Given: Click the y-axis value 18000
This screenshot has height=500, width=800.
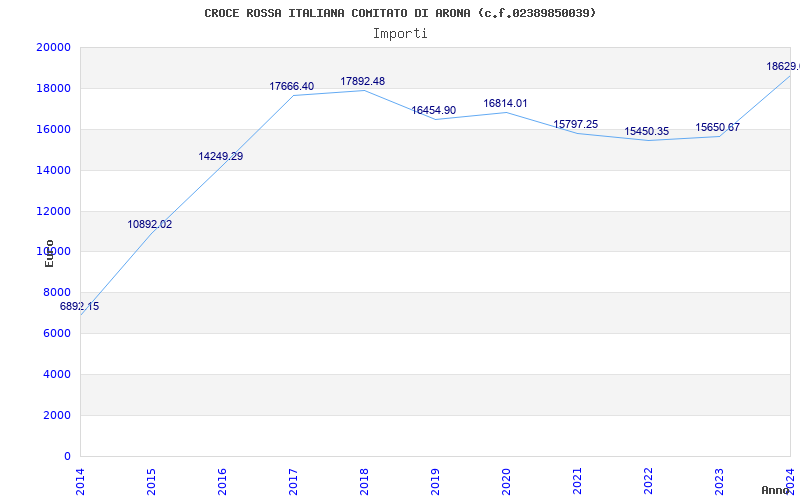Looking at the screenshot, I should pos(53,88).
